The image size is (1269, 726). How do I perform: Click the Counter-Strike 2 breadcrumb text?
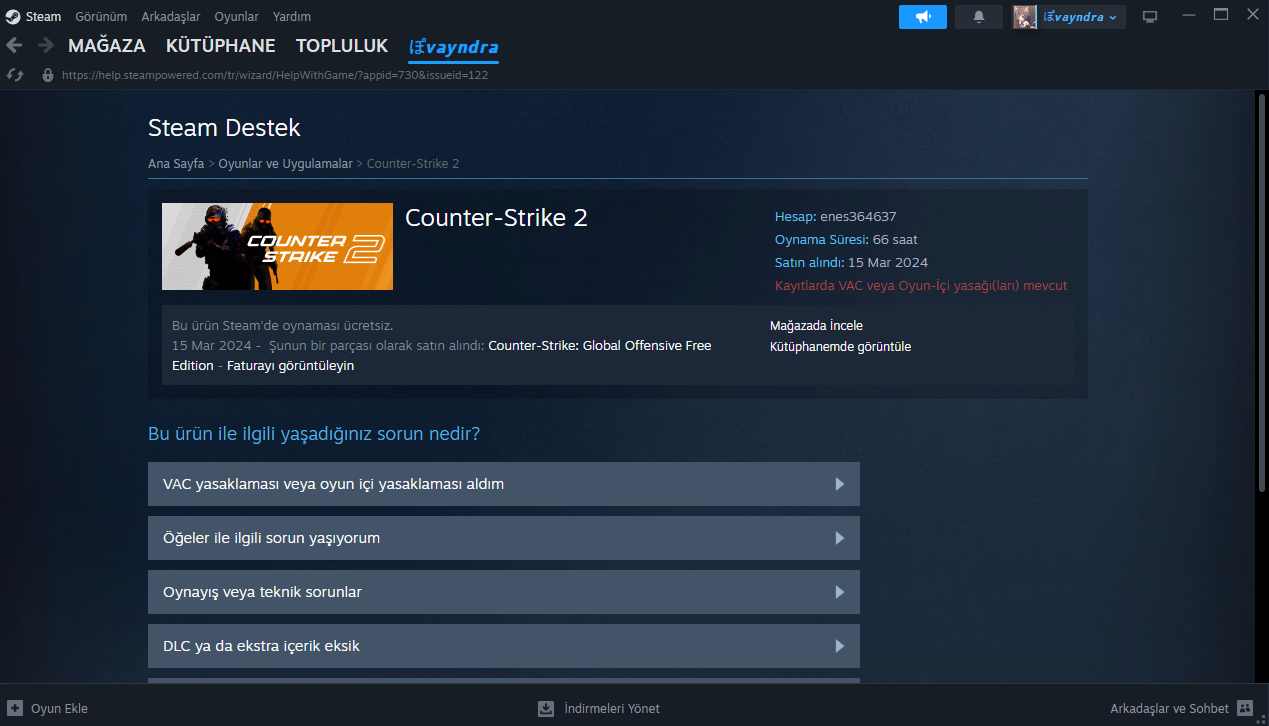click(x=413, y=163)
